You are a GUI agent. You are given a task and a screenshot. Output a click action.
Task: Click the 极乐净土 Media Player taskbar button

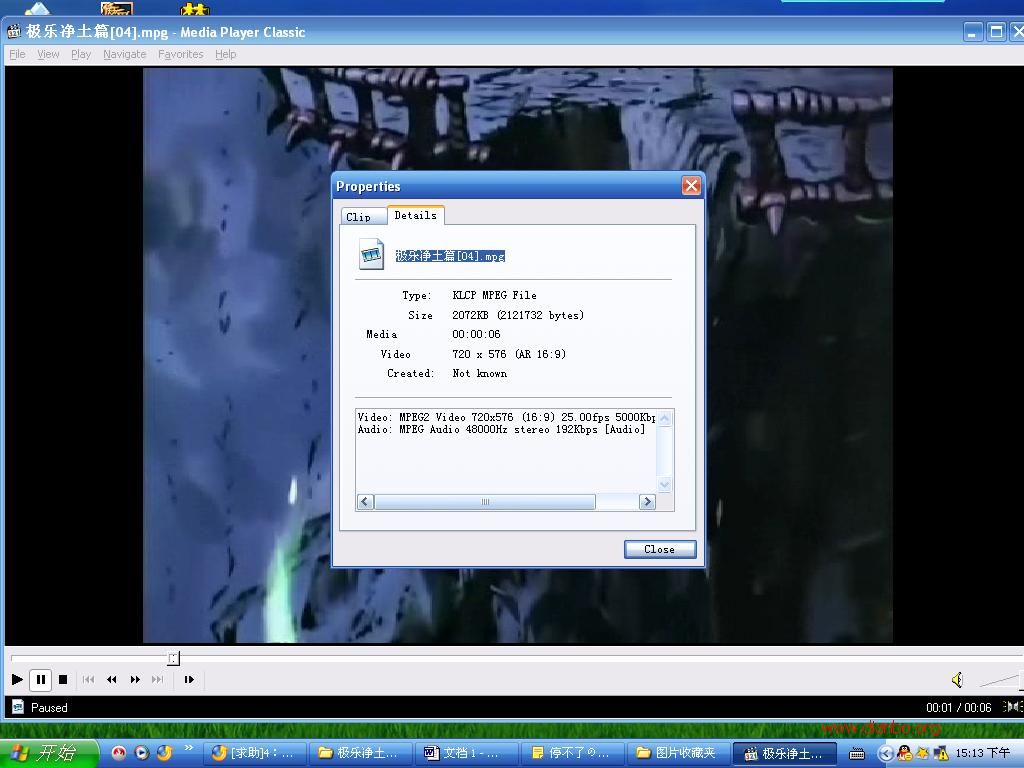click(x=785, y=754)
